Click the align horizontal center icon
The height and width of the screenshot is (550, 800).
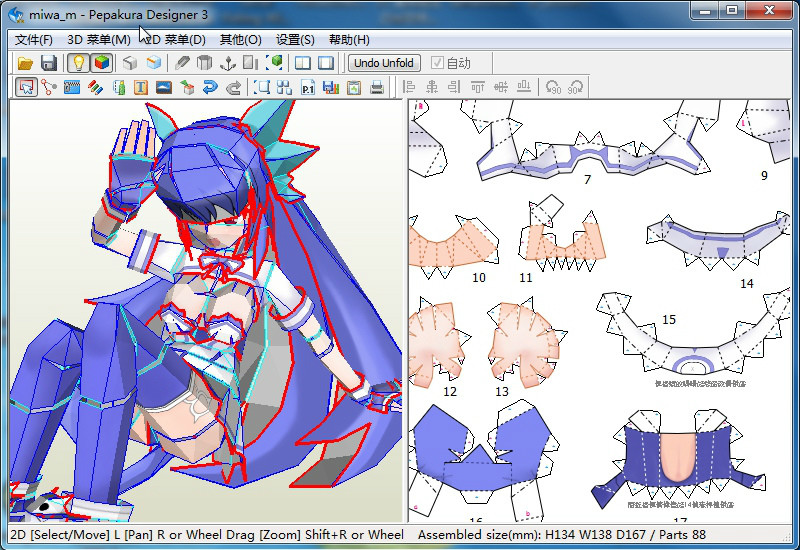click(x=432, y=88)
